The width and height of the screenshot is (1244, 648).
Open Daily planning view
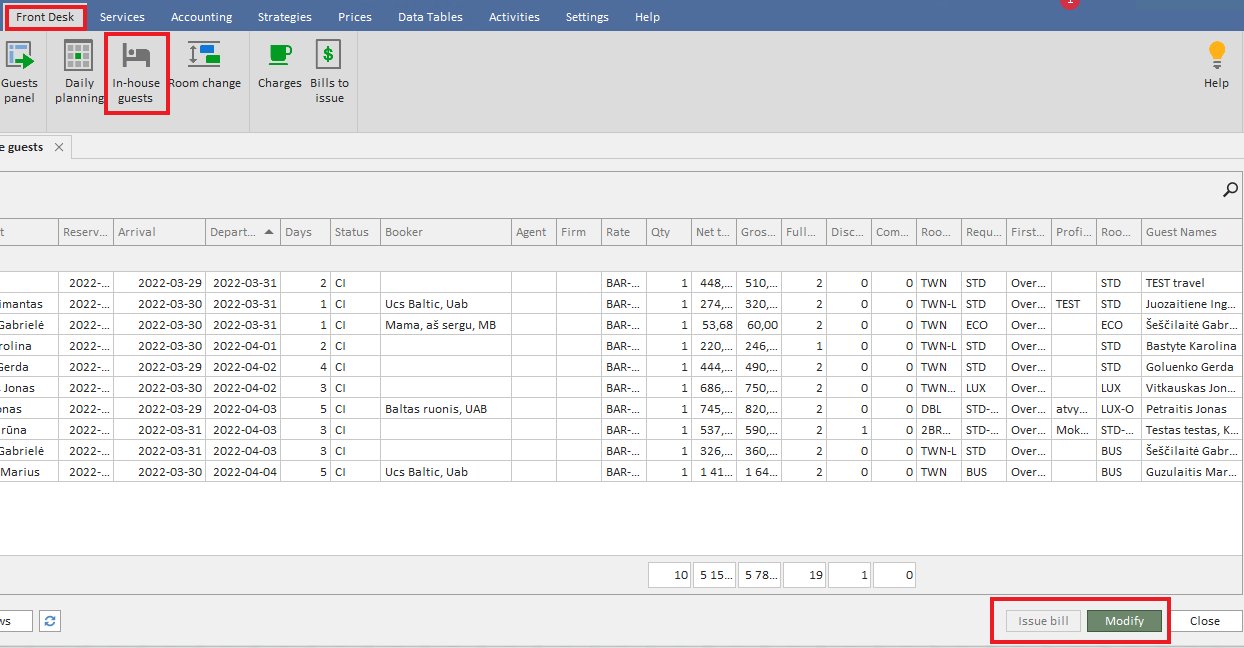tap(79, 71)
